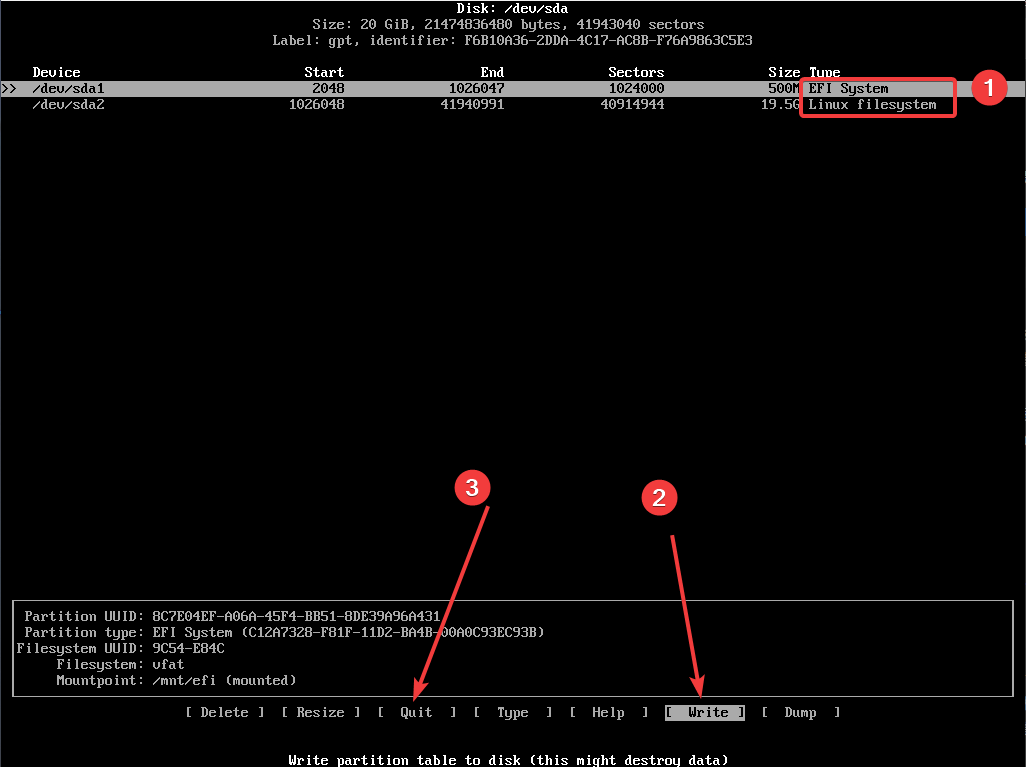Click the Linux filesystem type cell

(x=872, y=105)
